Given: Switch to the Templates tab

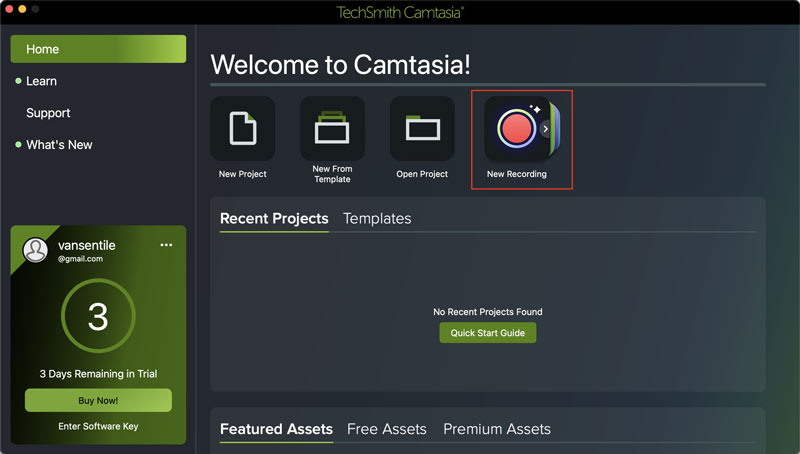Looking at the screenshot, I should (x=377, y=219).
